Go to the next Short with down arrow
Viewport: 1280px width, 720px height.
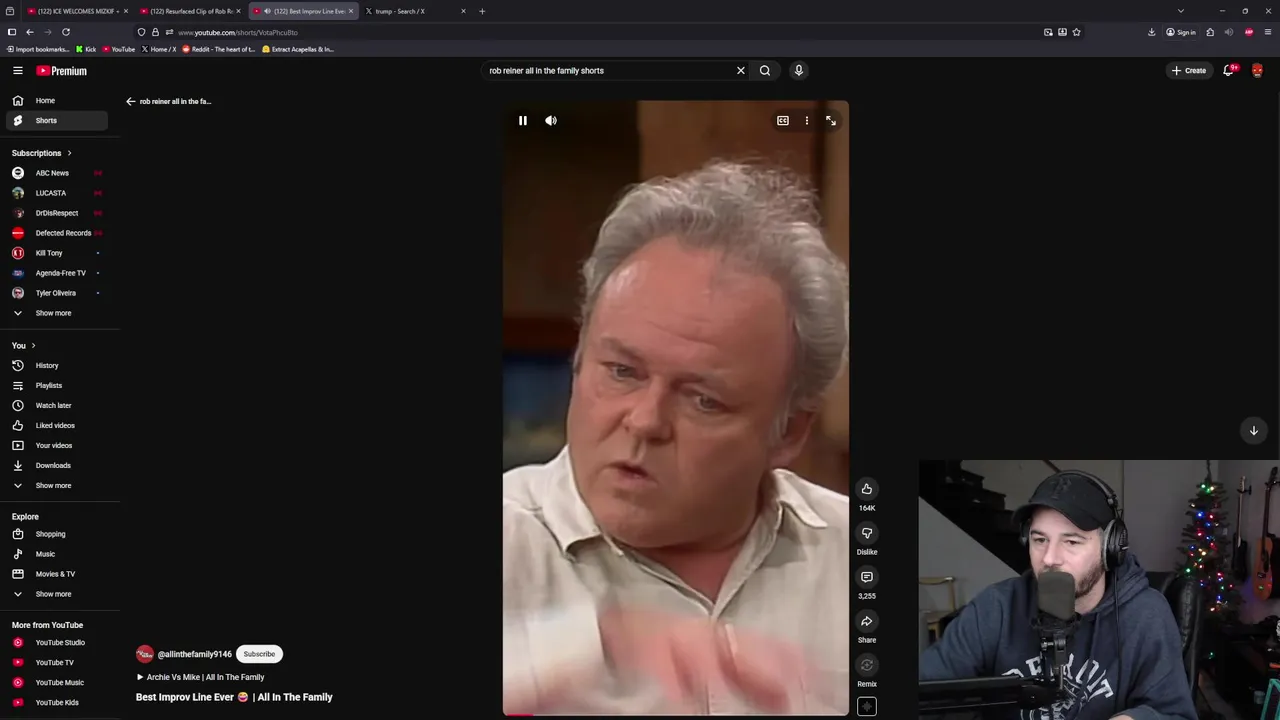[x=1253, y=430]
